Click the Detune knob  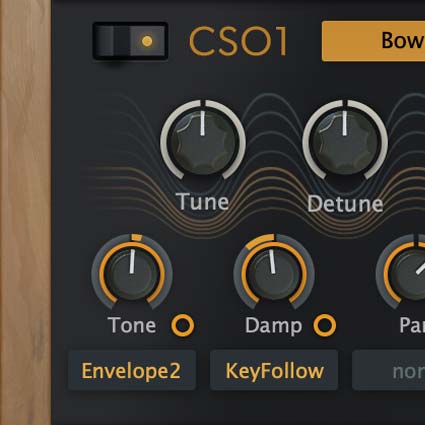click(x=345, y=142)
